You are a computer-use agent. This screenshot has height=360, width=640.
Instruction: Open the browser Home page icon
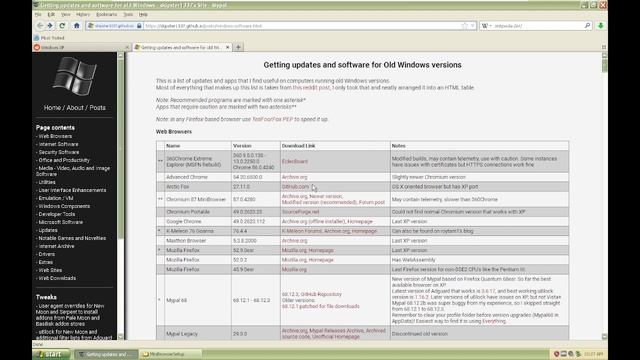(76, 26)
